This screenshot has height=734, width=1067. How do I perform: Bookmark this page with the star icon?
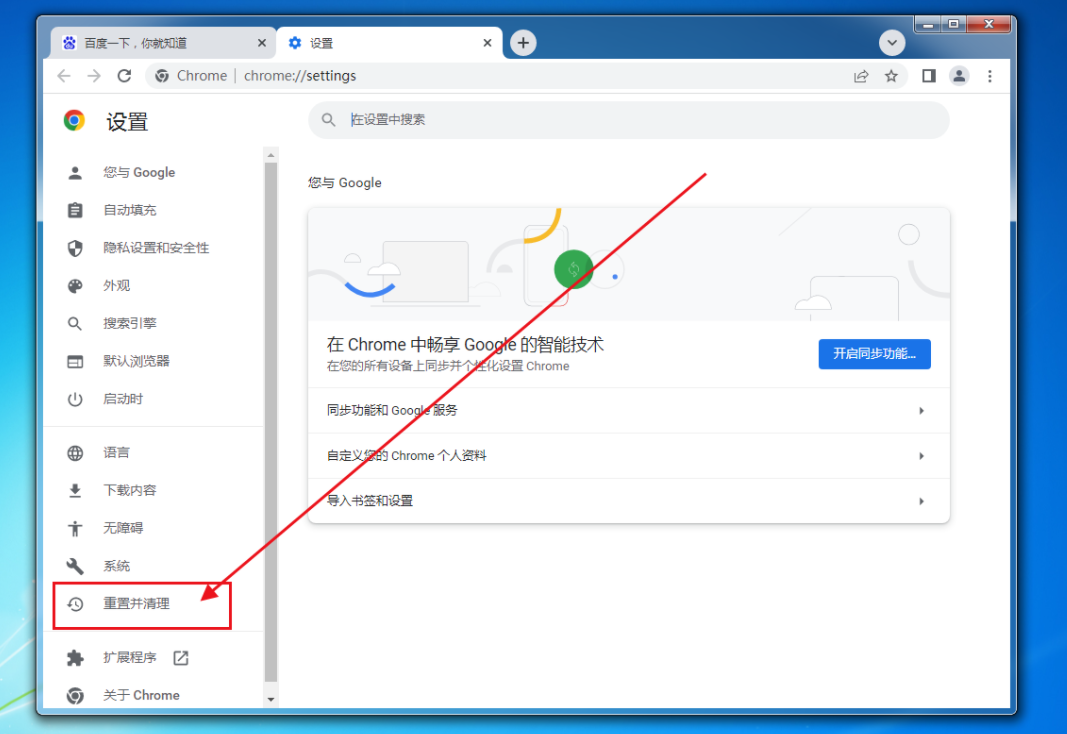coord(891,76)
